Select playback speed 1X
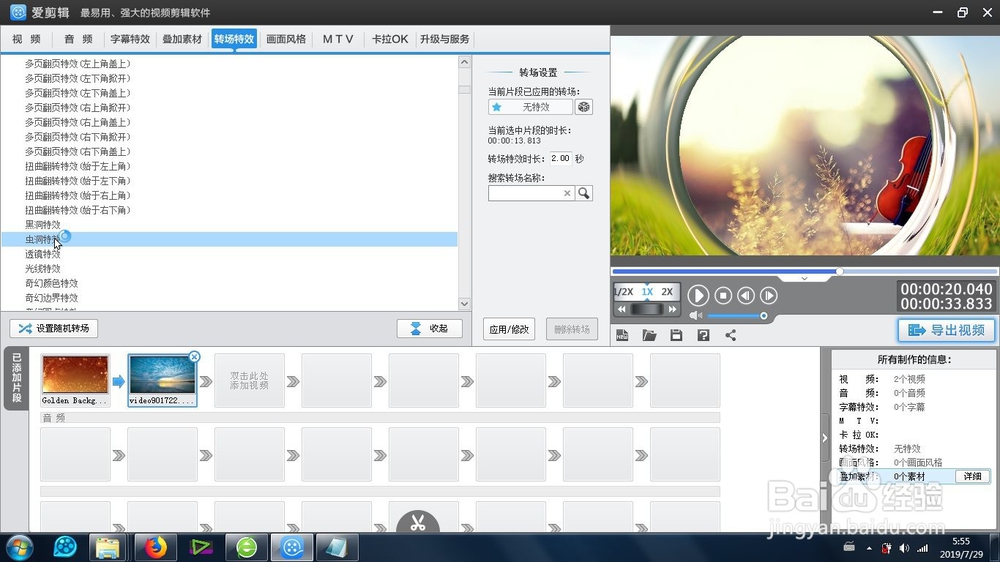 pos(647,292)
